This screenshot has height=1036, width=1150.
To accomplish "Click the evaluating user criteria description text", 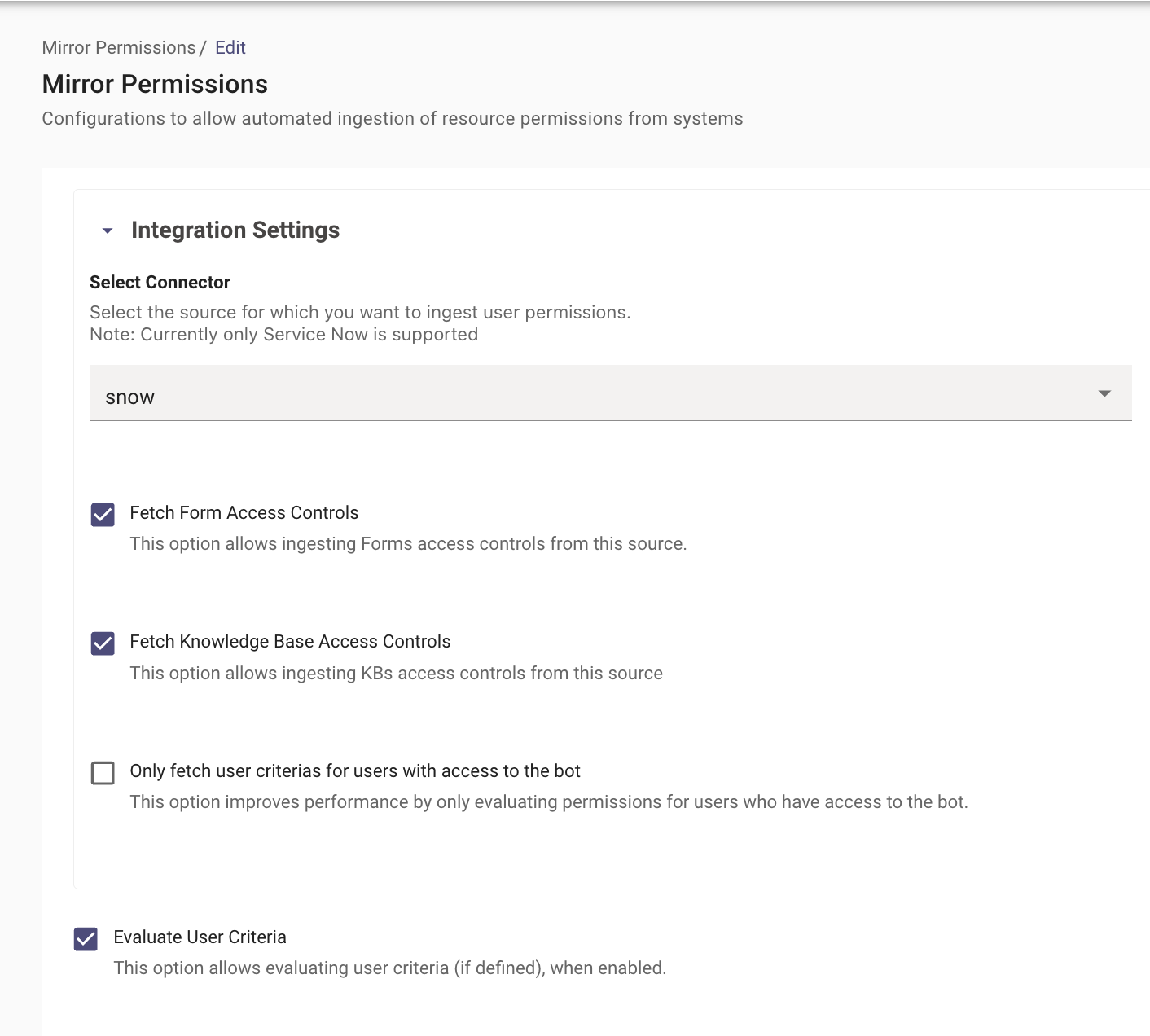I will point(390,968).
